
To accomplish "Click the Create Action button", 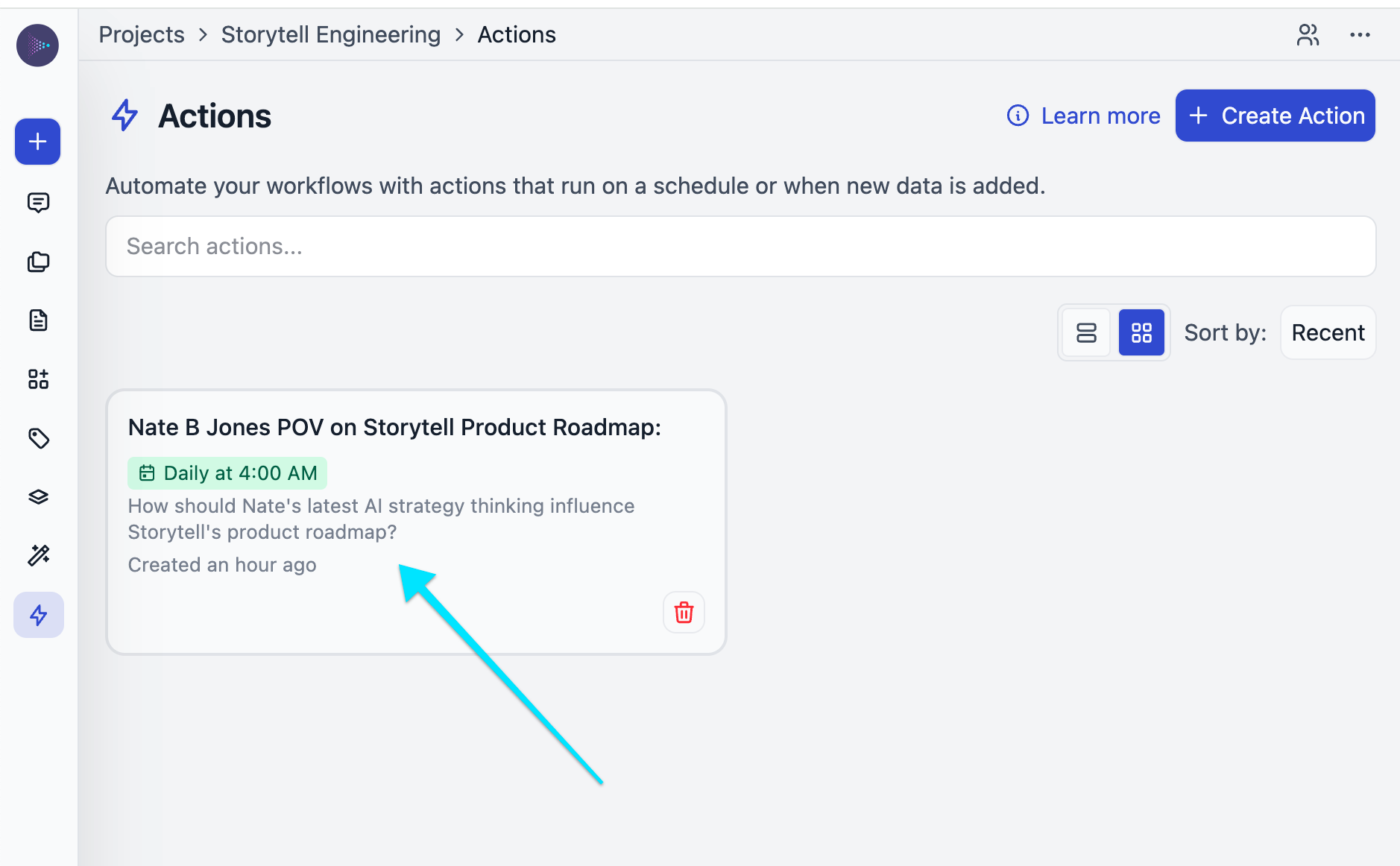I will click(x=1275, y=116).
